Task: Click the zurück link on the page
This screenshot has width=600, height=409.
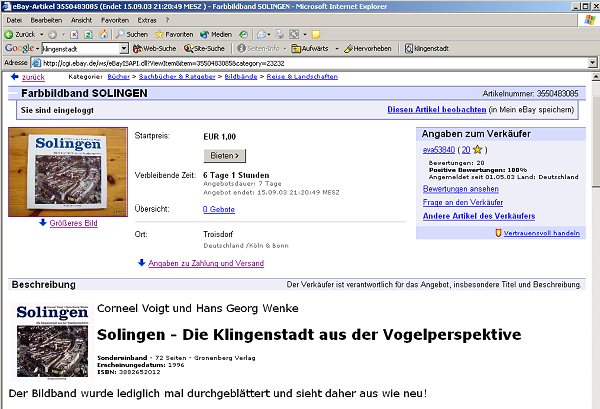Action: click(x=33, y=77)
